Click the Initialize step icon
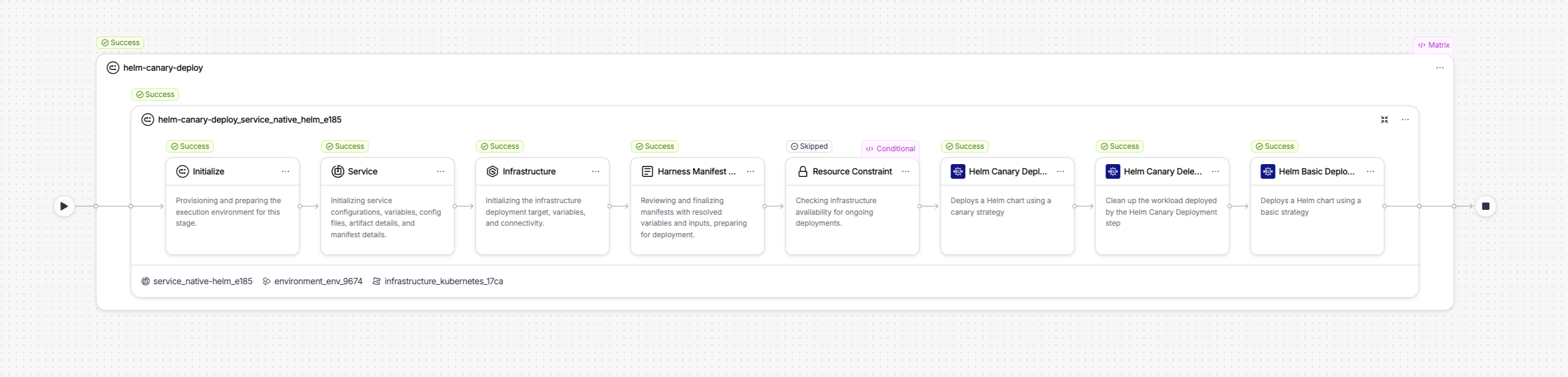 coord(182,171)
